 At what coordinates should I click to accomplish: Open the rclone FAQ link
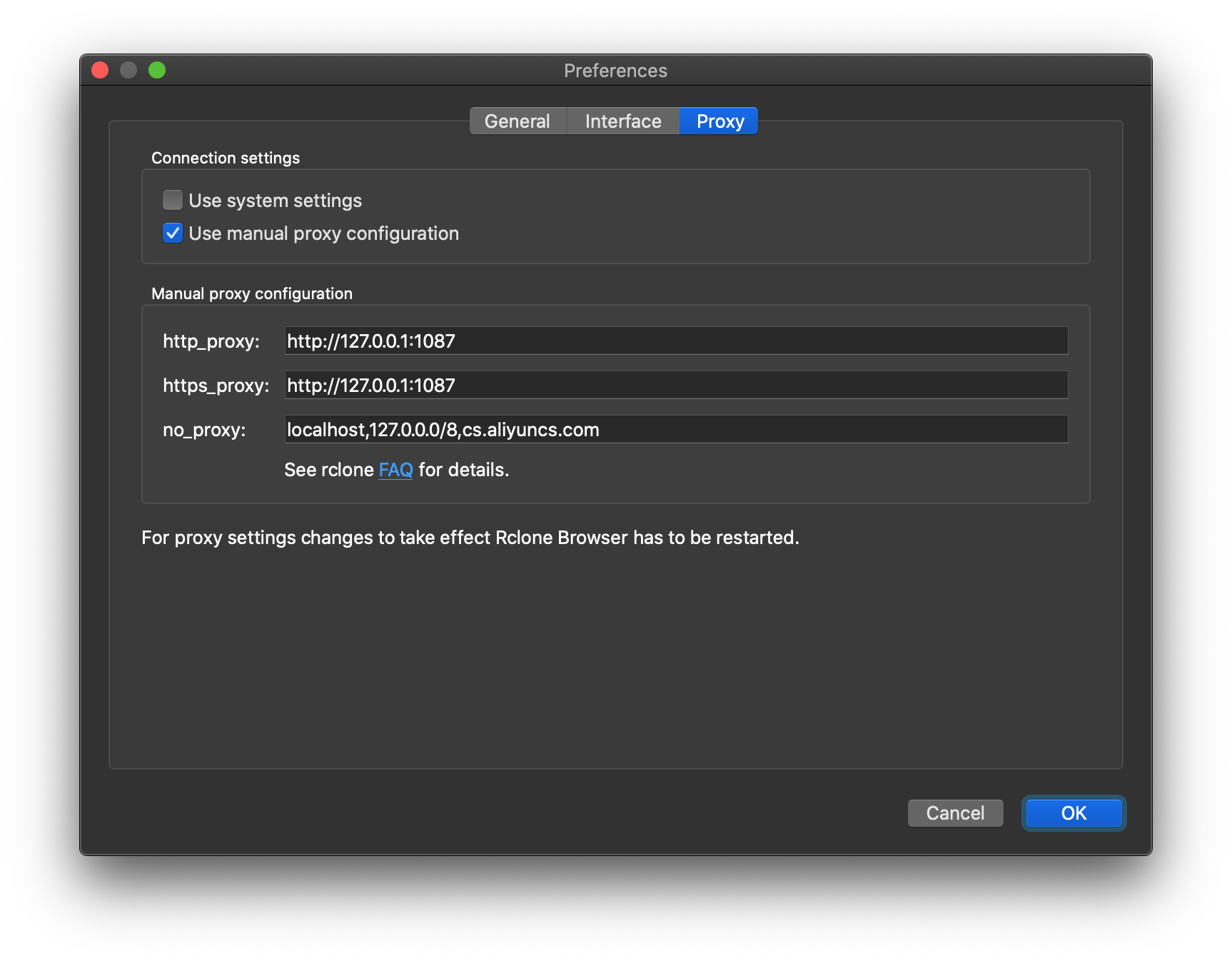[x=395, y=470]
